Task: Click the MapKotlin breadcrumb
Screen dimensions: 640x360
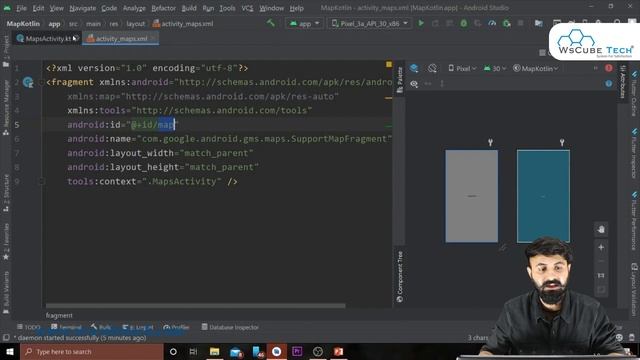Action: pos(23,24)
